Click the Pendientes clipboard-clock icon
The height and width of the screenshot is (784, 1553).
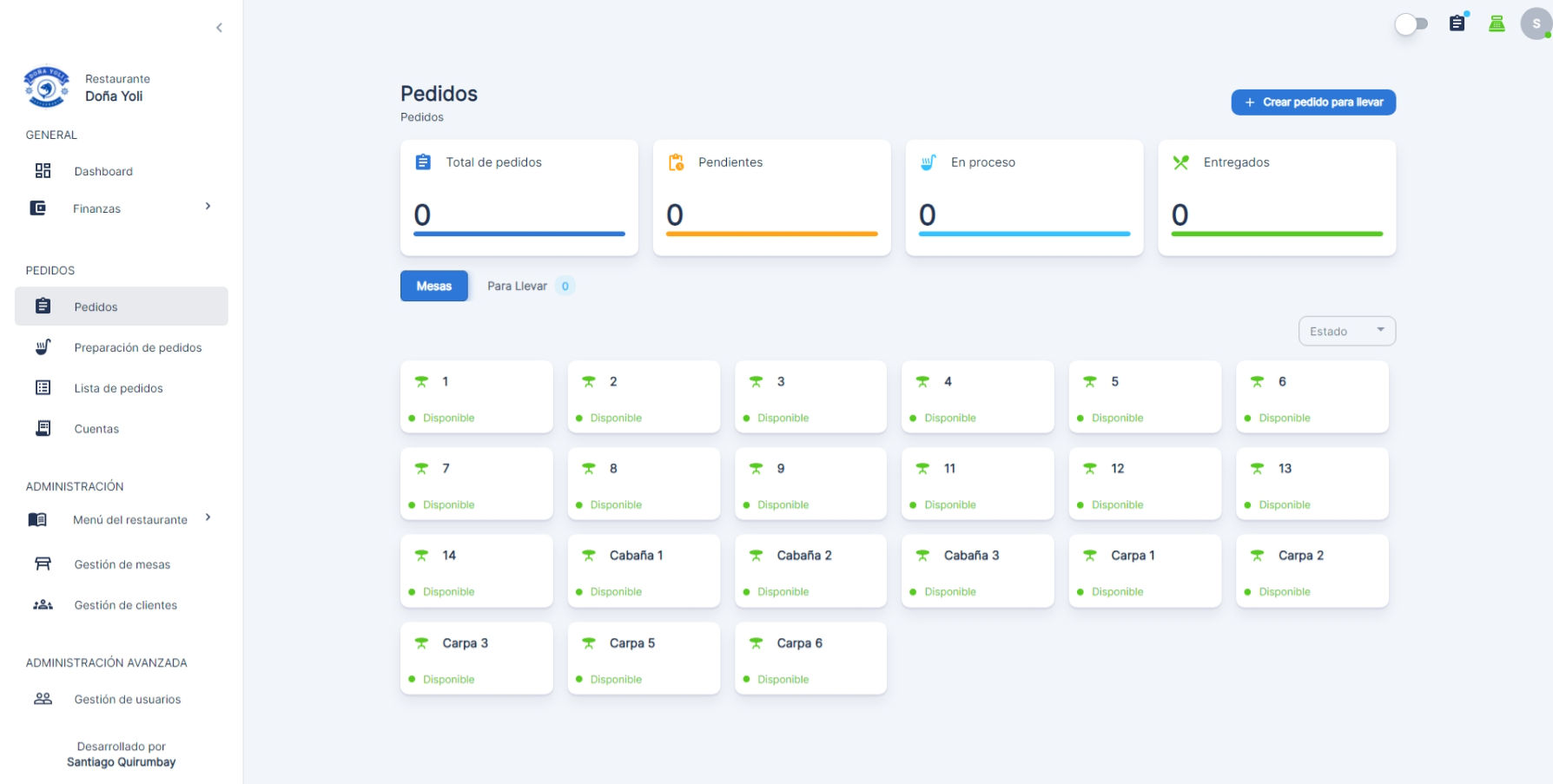pos(676,162)
